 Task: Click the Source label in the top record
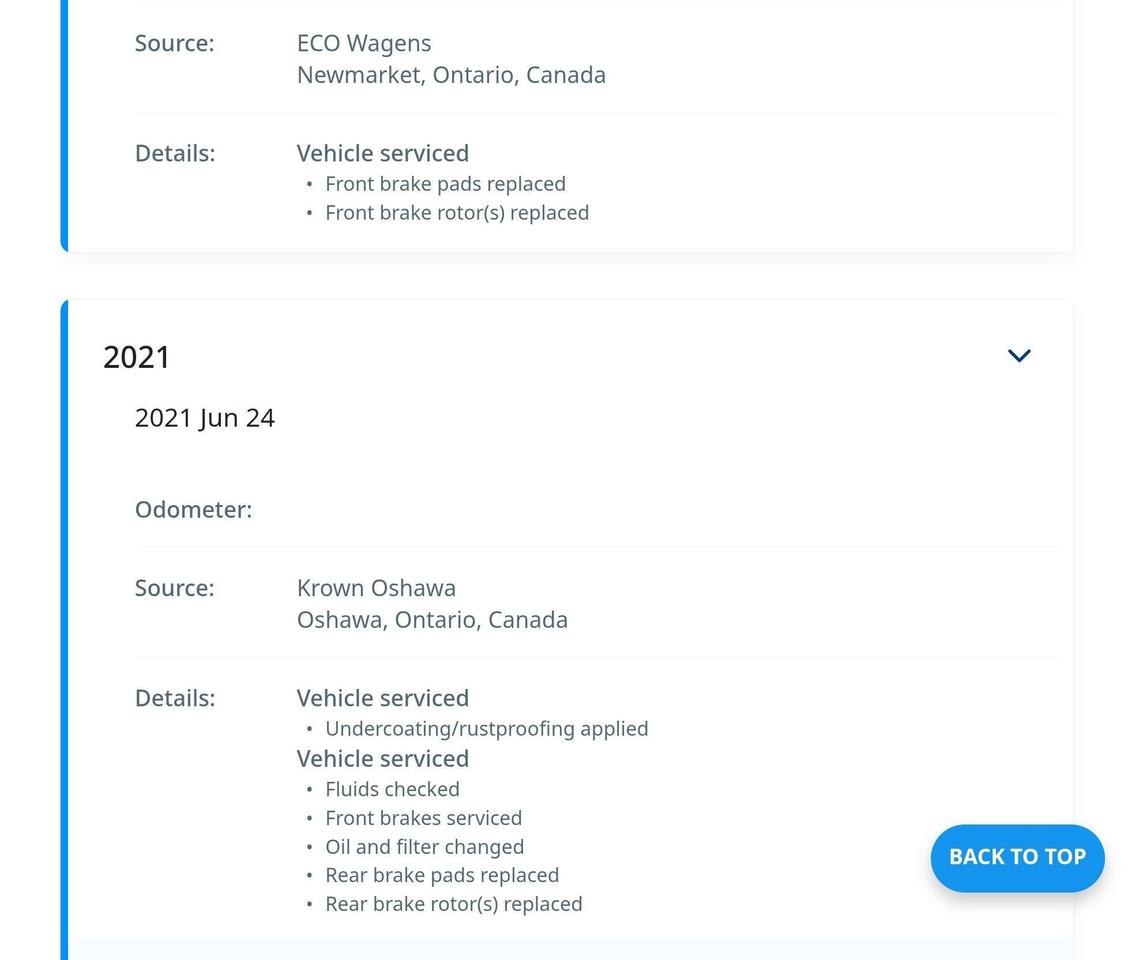coord(174,43)
